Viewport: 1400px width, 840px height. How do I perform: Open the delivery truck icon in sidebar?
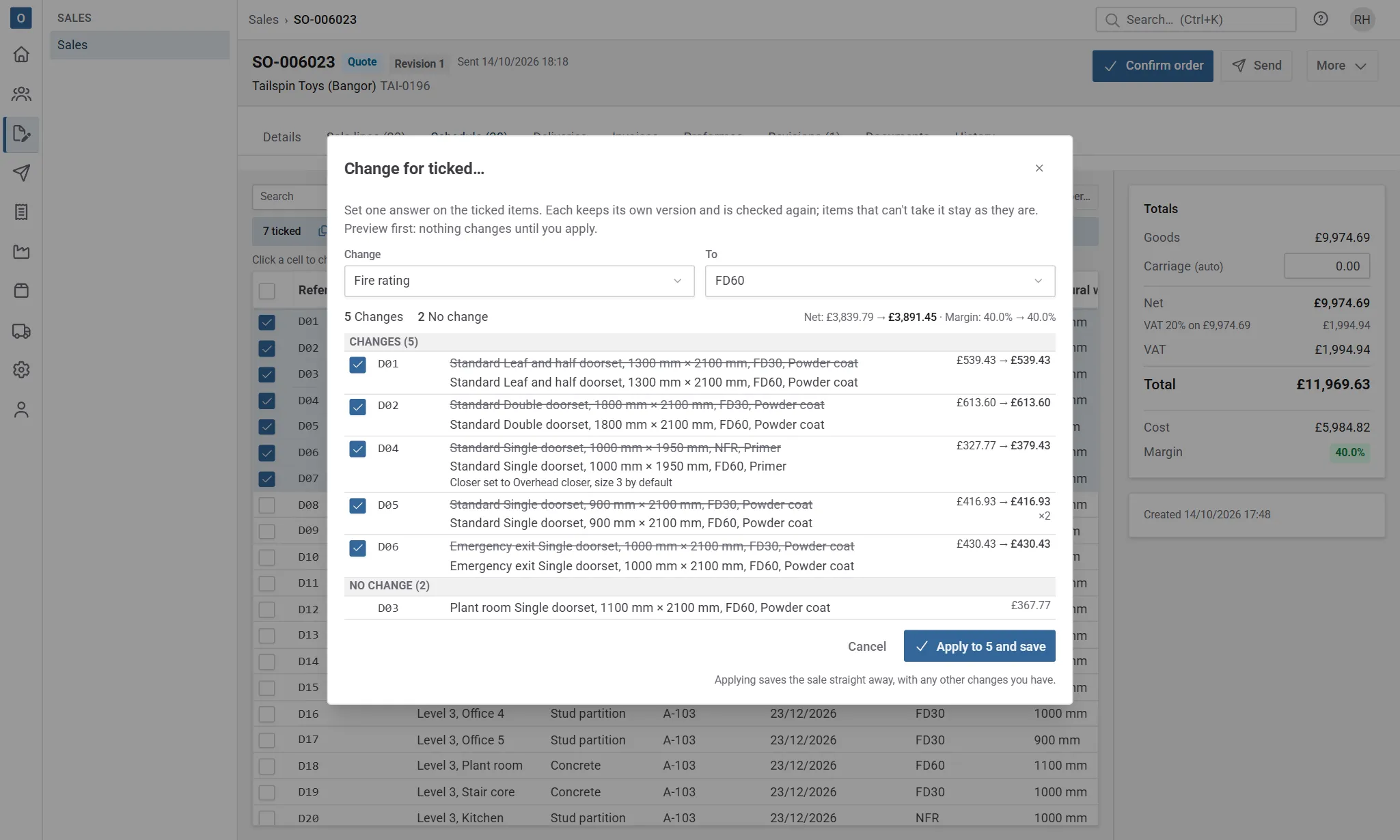(21, 331)
